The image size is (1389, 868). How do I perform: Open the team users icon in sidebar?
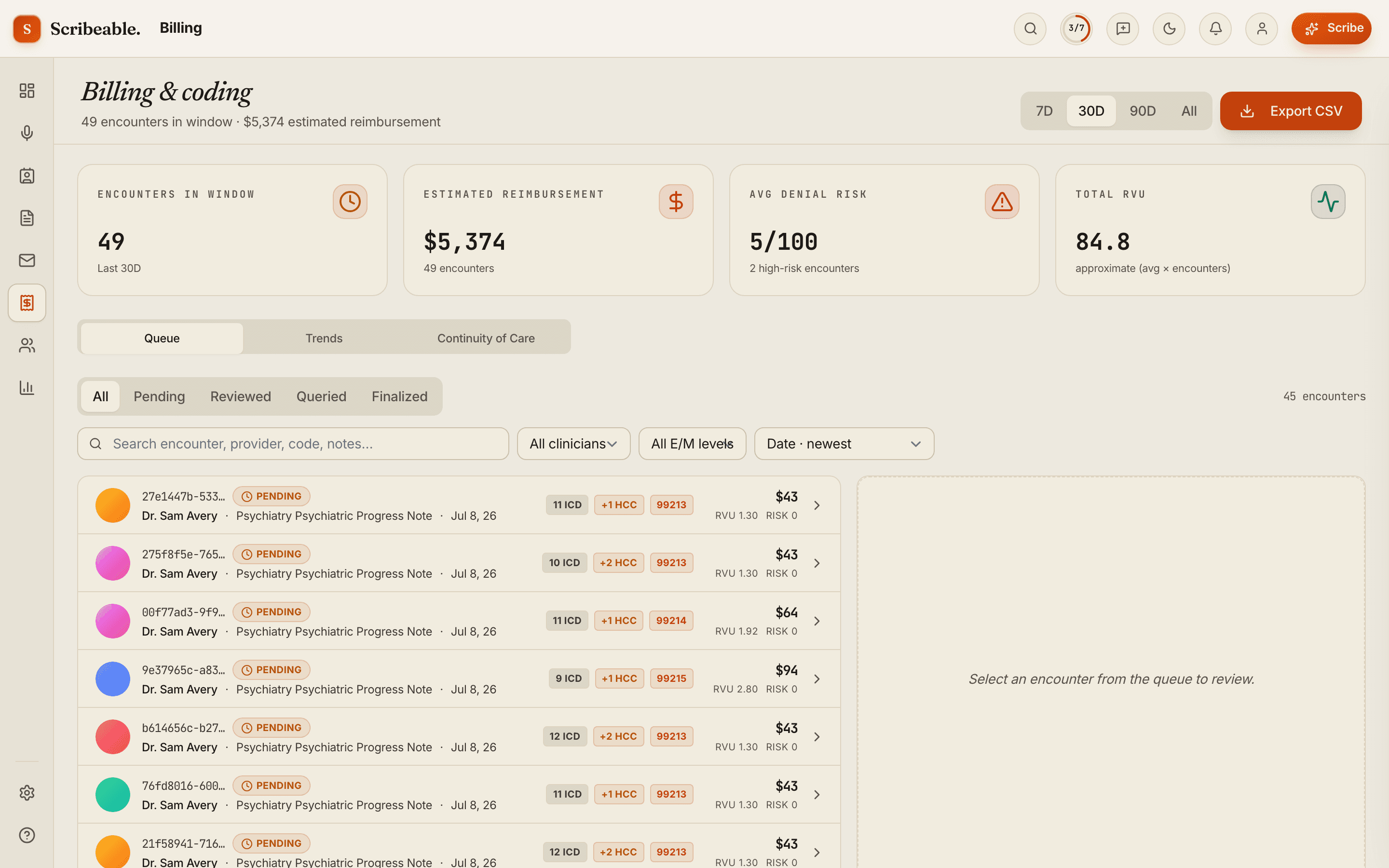click(x=27, y=345)
